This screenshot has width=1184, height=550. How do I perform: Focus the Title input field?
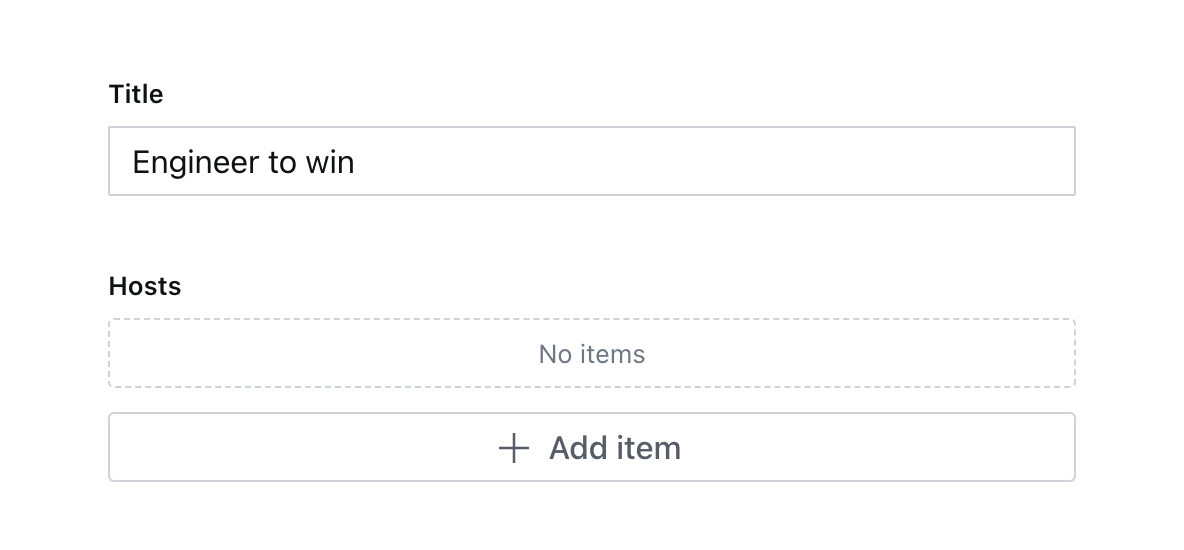pyautogui.click(x=591, y=161)
